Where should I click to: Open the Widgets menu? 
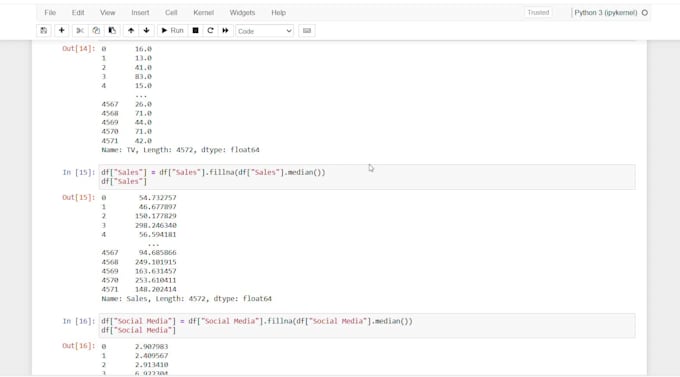(x=242, y=13)
